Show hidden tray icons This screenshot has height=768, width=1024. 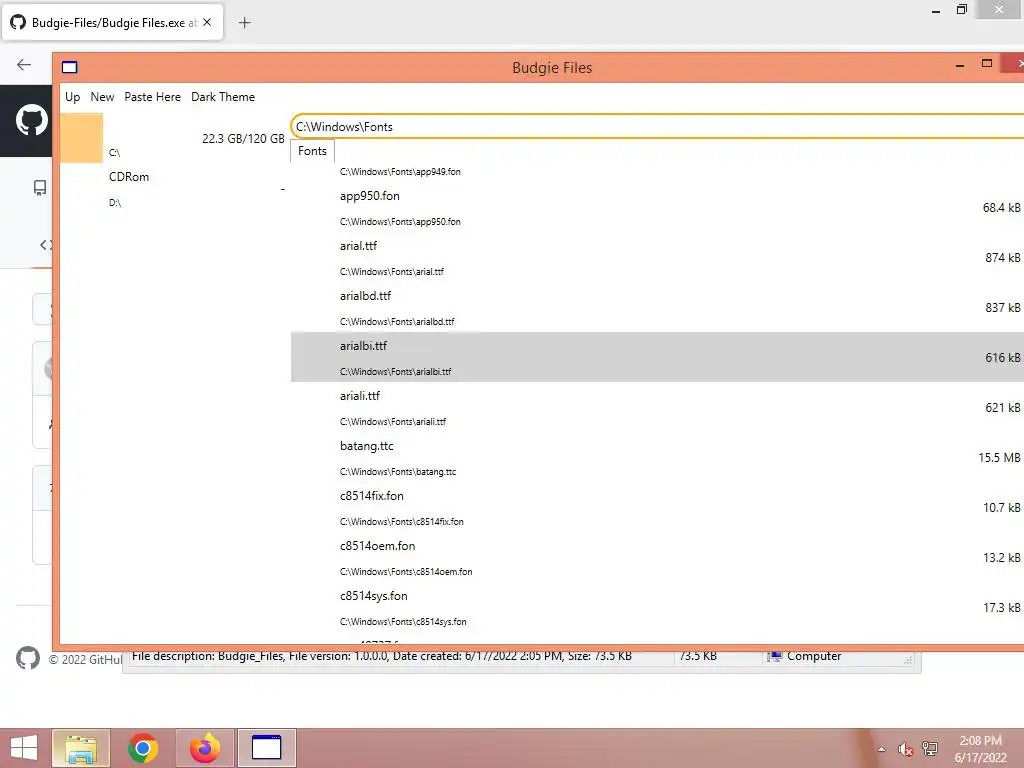[x=882, y=749]
